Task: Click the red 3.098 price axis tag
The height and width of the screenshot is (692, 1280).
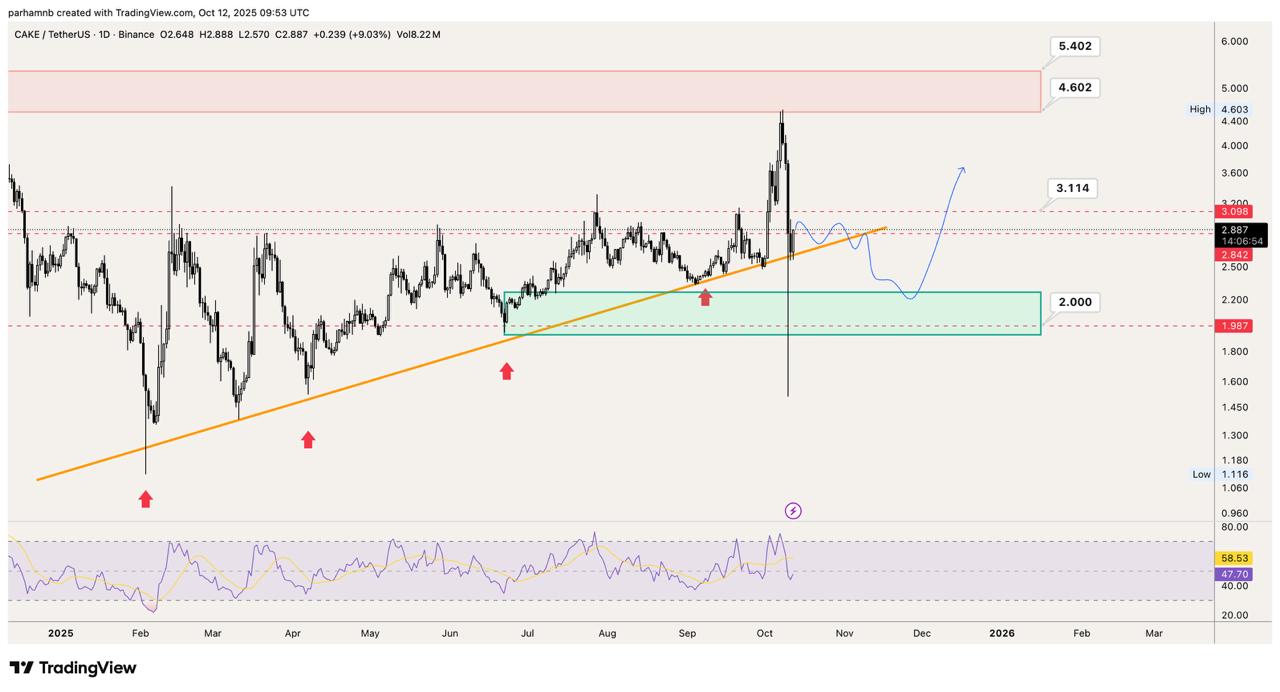Action: pyautogui.click(x=1233, y=212)
